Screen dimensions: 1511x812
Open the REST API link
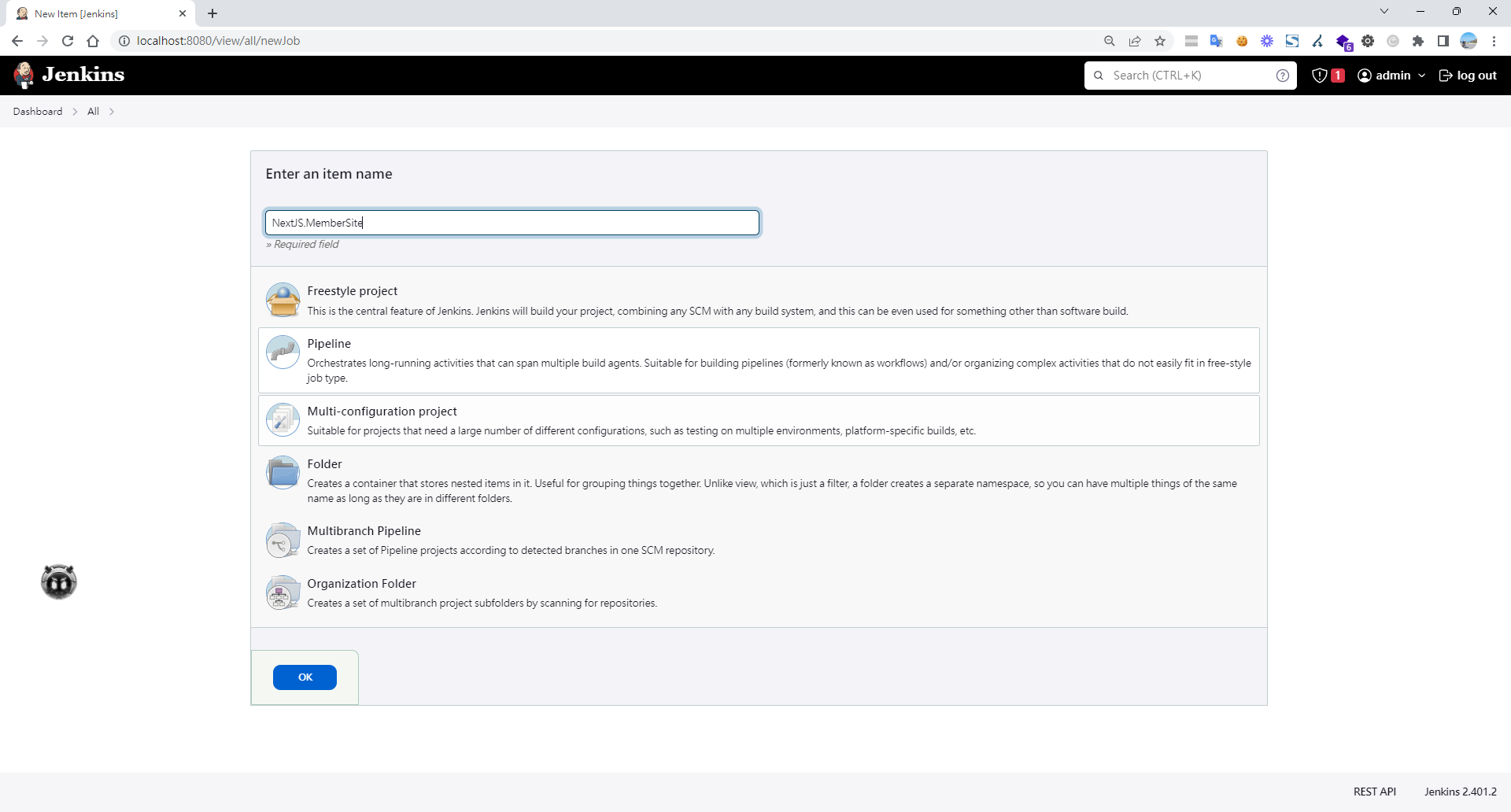click(1374, 792)
